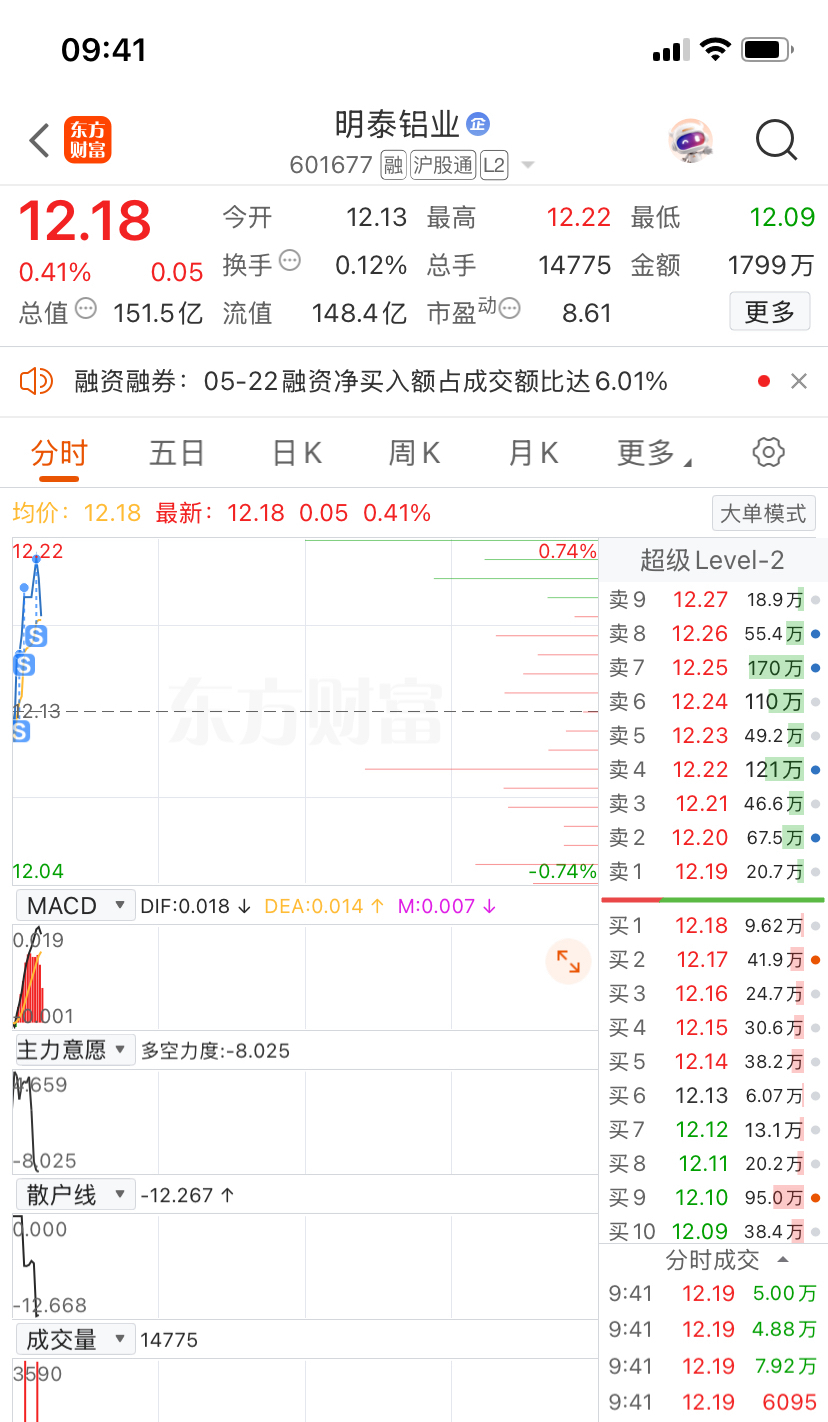This screenshot has height=1422, width=828.
Task: Tap the middle S marker on chart
Action: click(24, 664)
